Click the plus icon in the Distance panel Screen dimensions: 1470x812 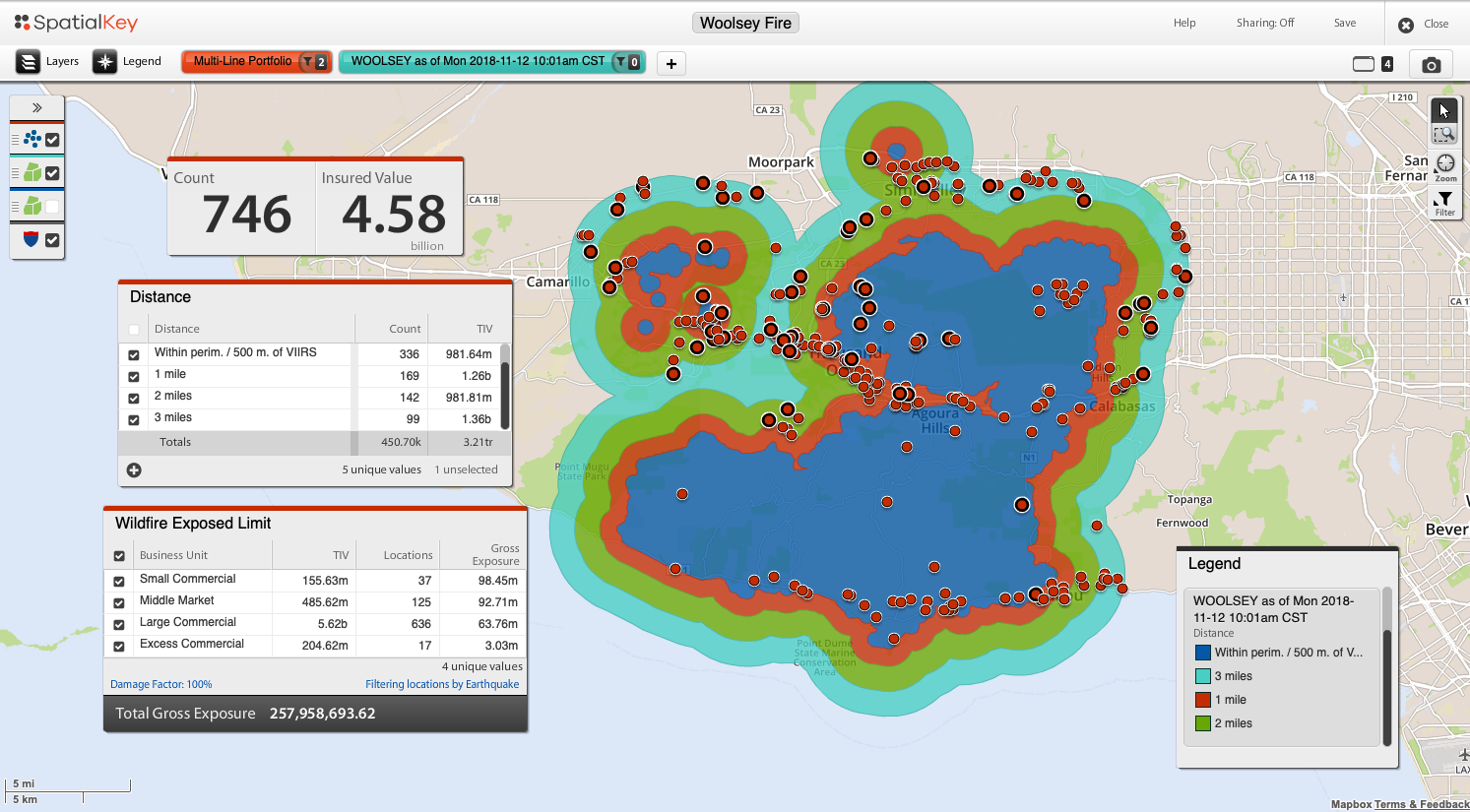pyautogui.click(x=134, y=470)
